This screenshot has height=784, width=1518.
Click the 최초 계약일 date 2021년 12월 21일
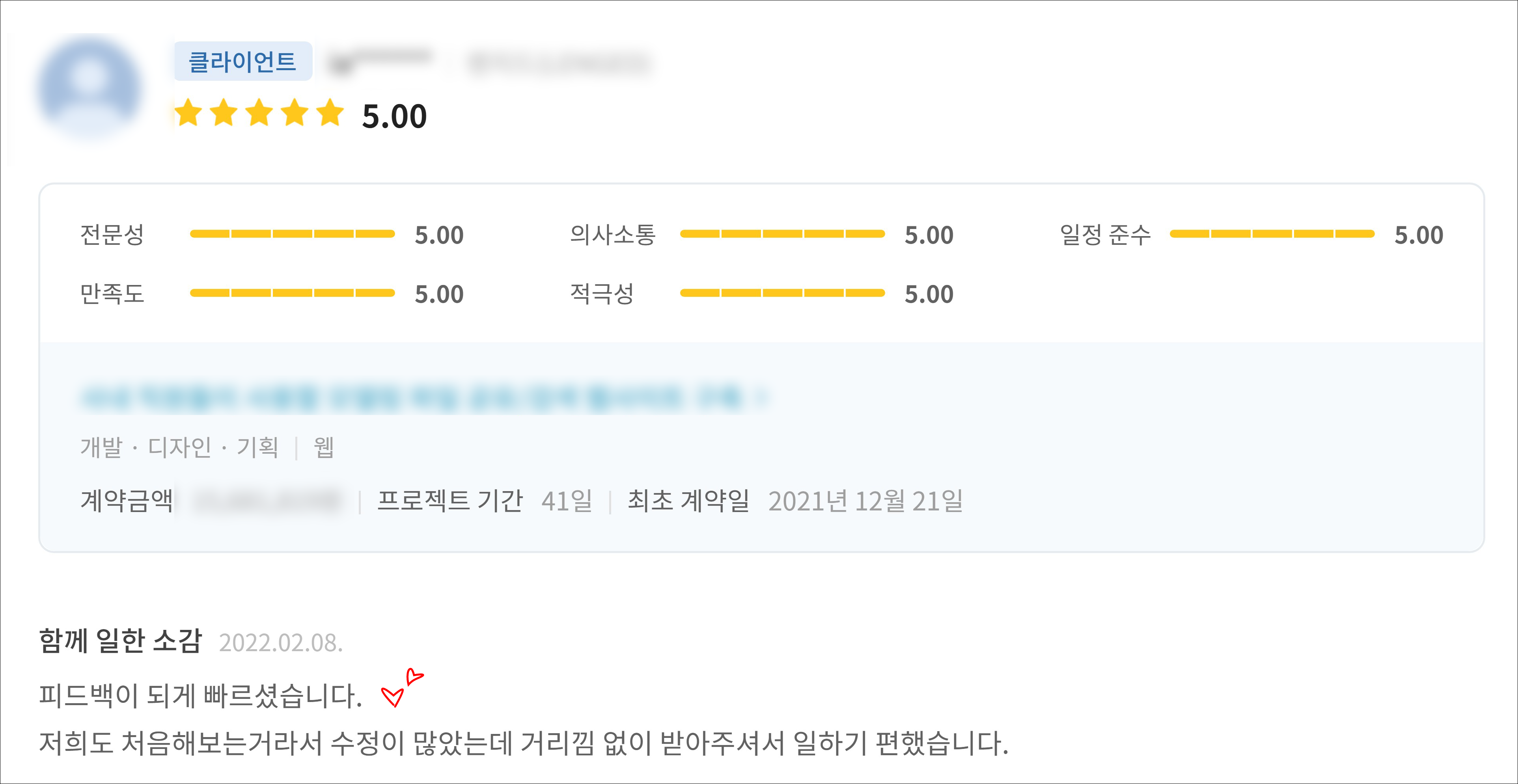click(x=865, y=501)
